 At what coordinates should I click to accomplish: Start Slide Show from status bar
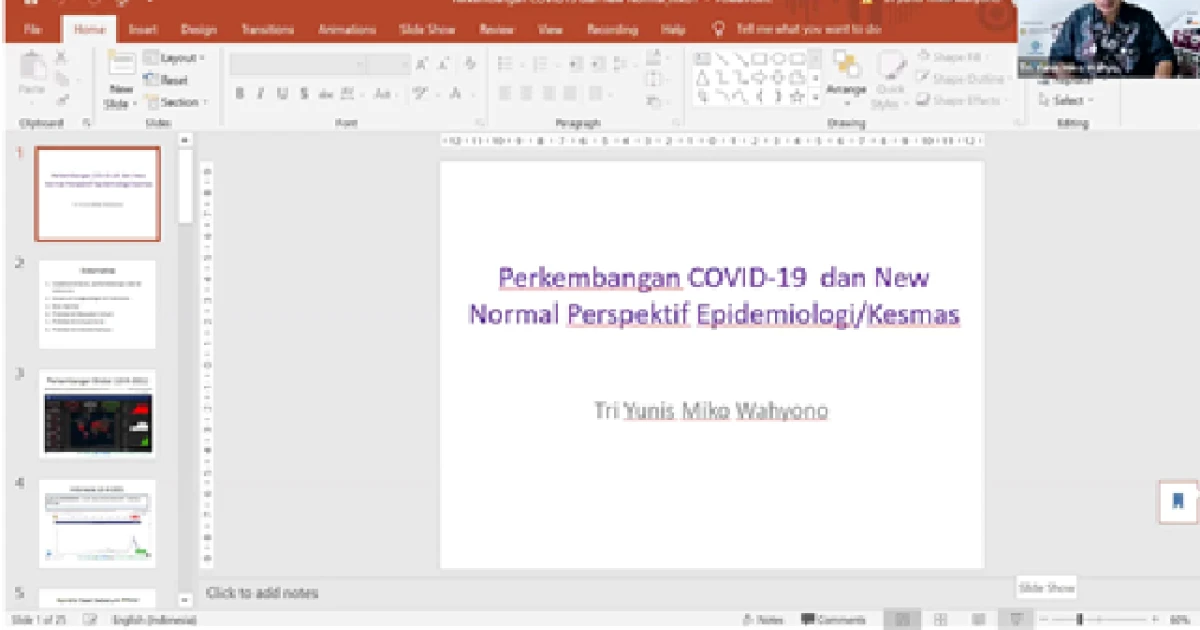click(1016, 620)
